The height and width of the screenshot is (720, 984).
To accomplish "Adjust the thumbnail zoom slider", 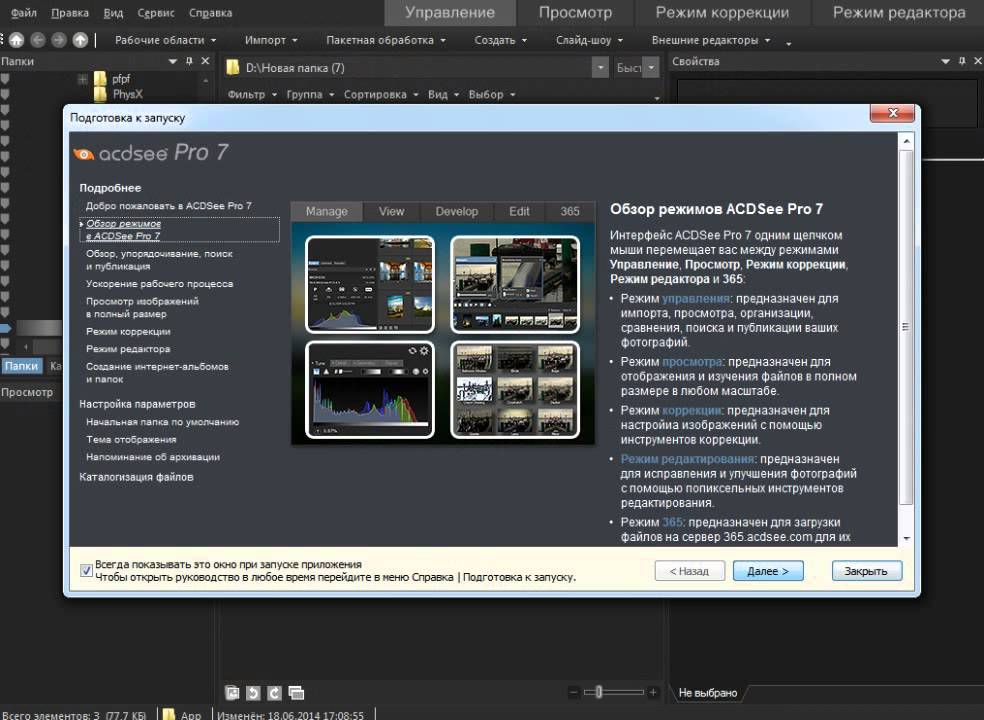I will 599,692.
